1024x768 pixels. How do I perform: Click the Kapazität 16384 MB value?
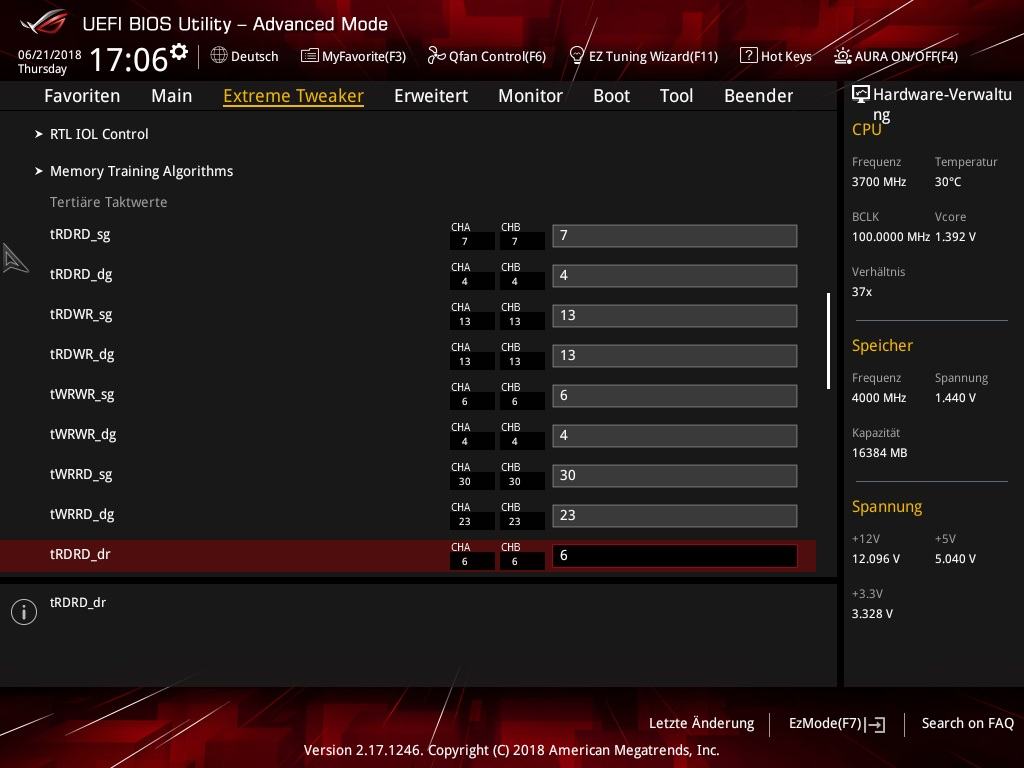pos(880,453)
